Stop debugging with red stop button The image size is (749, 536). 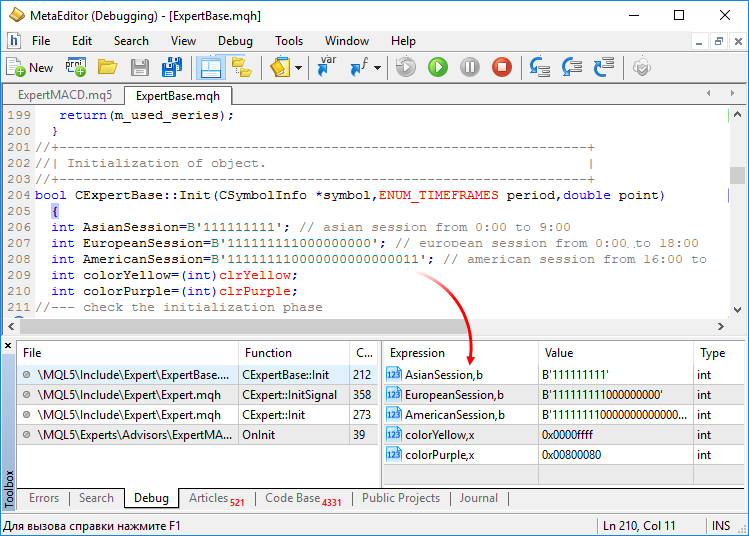[x=502, y=67]
